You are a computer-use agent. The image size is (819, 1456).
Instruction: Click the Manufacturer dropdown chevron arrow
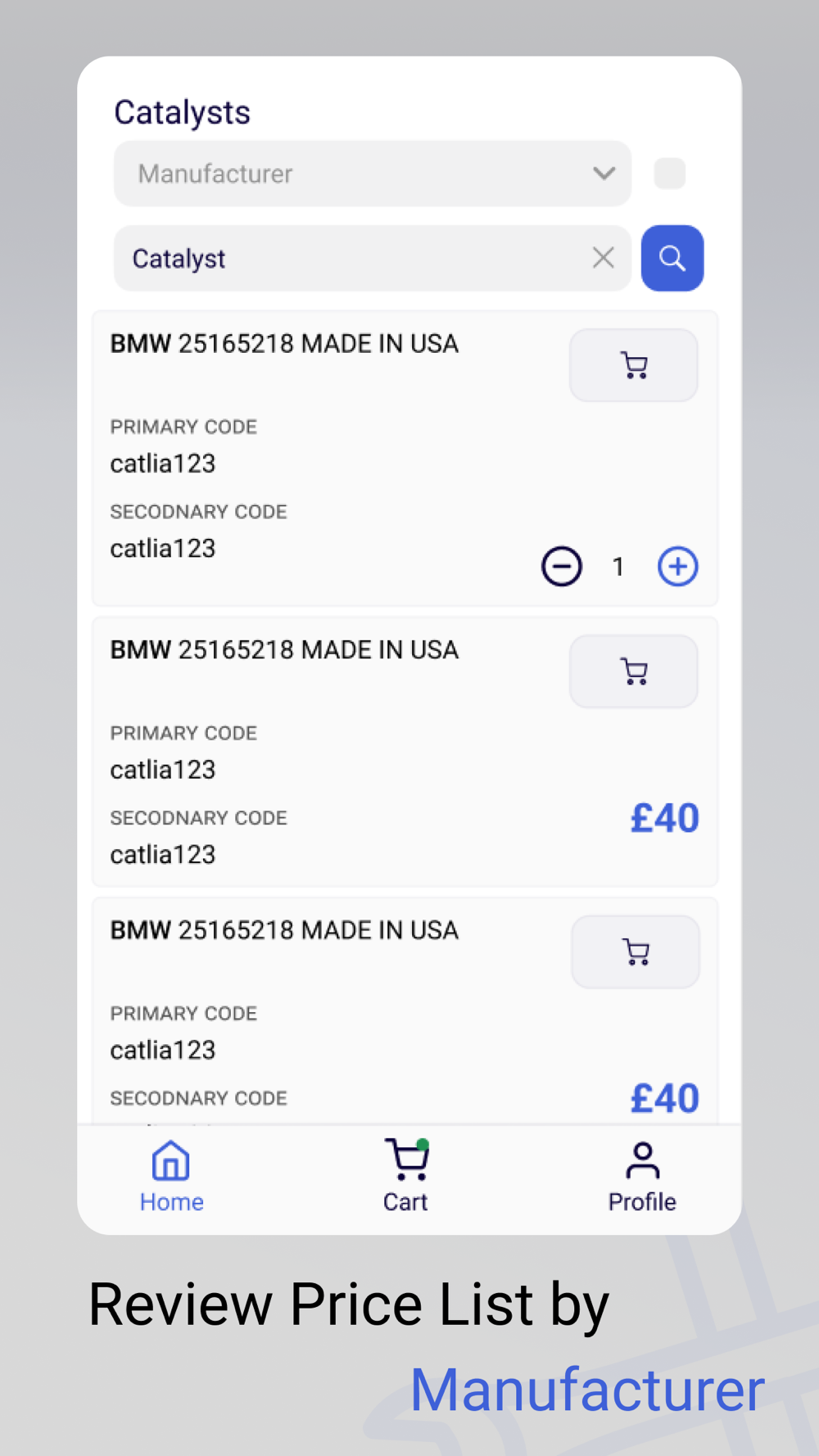pos(604,174)
